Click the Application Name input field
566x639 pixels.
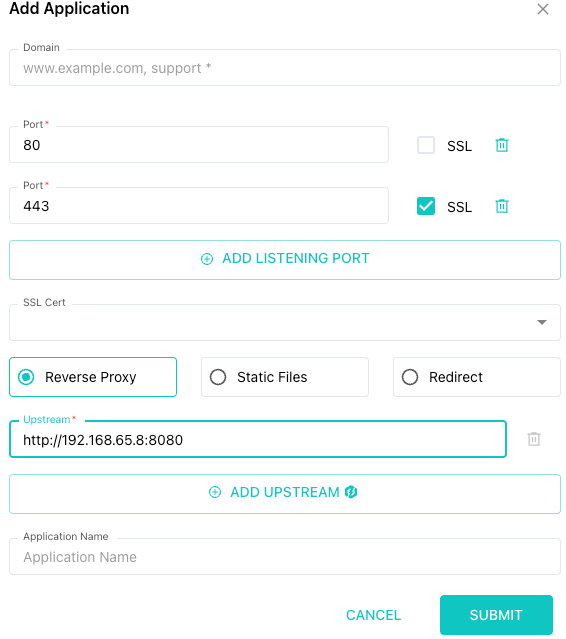285,557
